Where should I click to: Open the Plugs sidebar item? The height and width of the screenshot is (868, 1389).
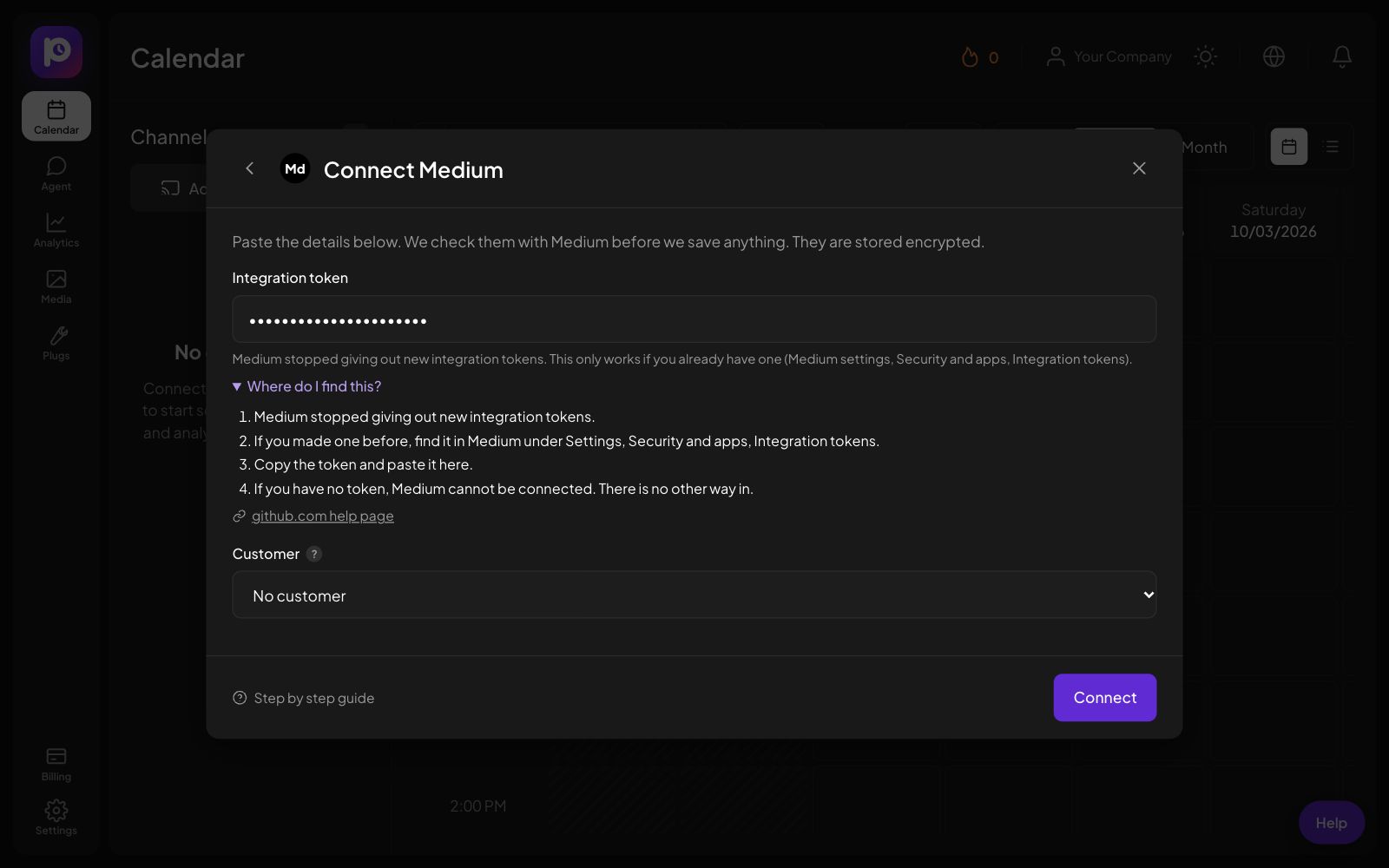(x=56, y=343)
